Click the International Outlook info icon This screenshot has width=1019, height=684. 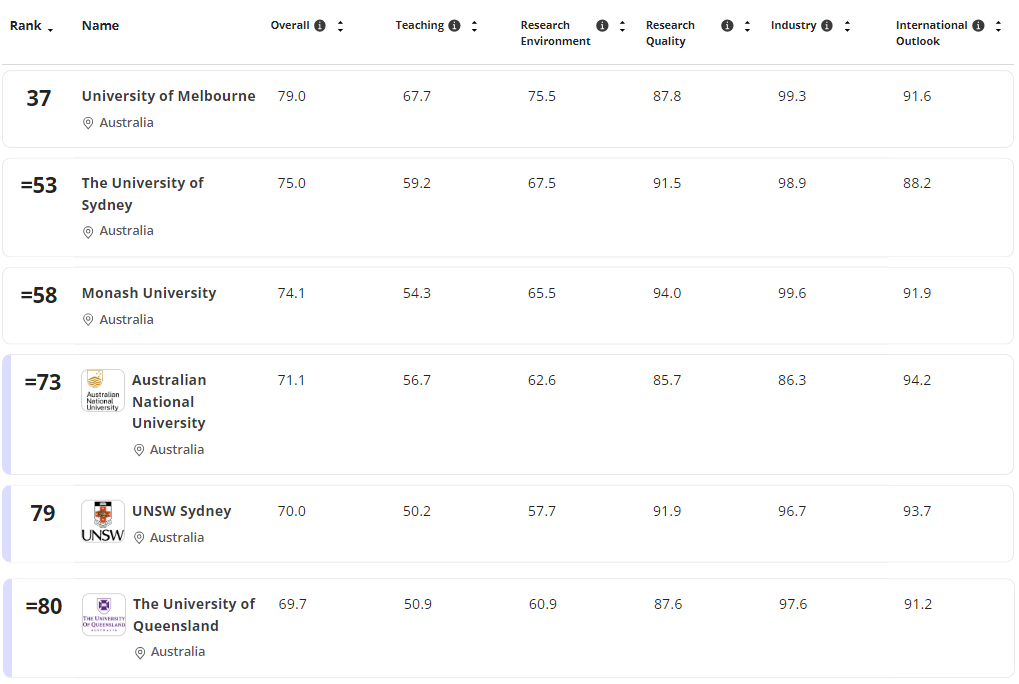pyautogui.click(x=978, y=26)
